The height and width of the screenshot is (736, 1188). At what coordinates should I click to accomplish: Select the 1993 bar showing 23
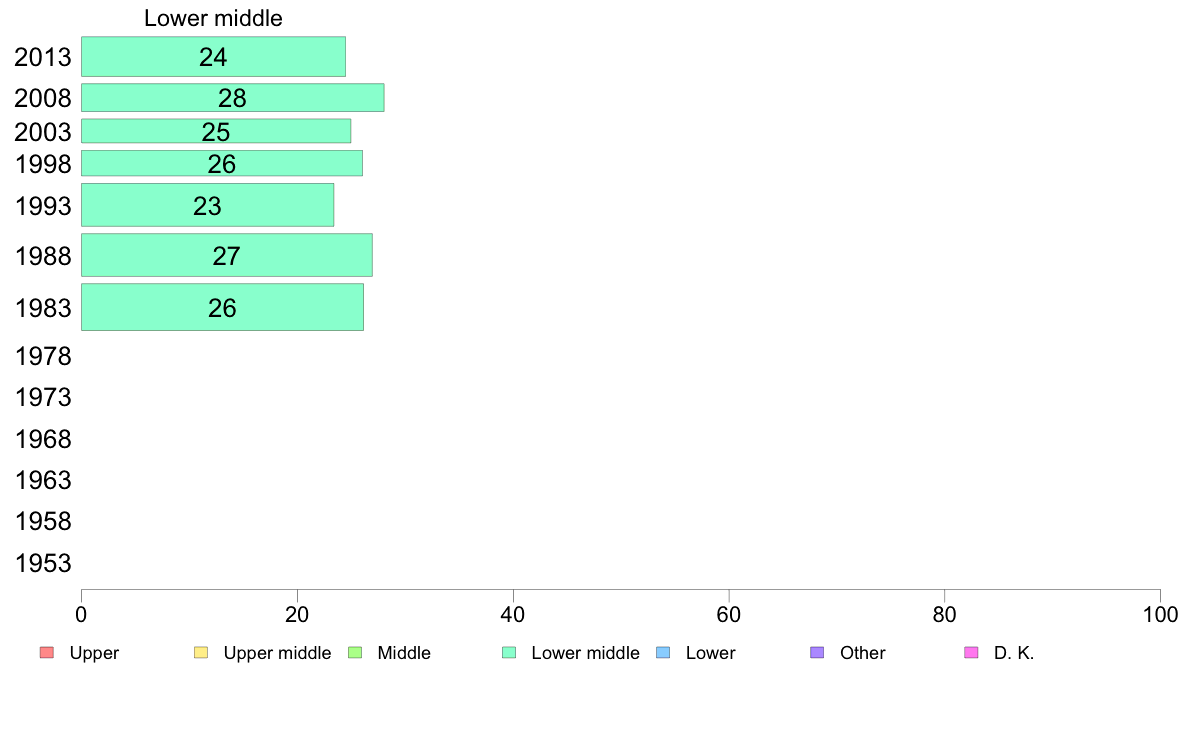(208, 205)
